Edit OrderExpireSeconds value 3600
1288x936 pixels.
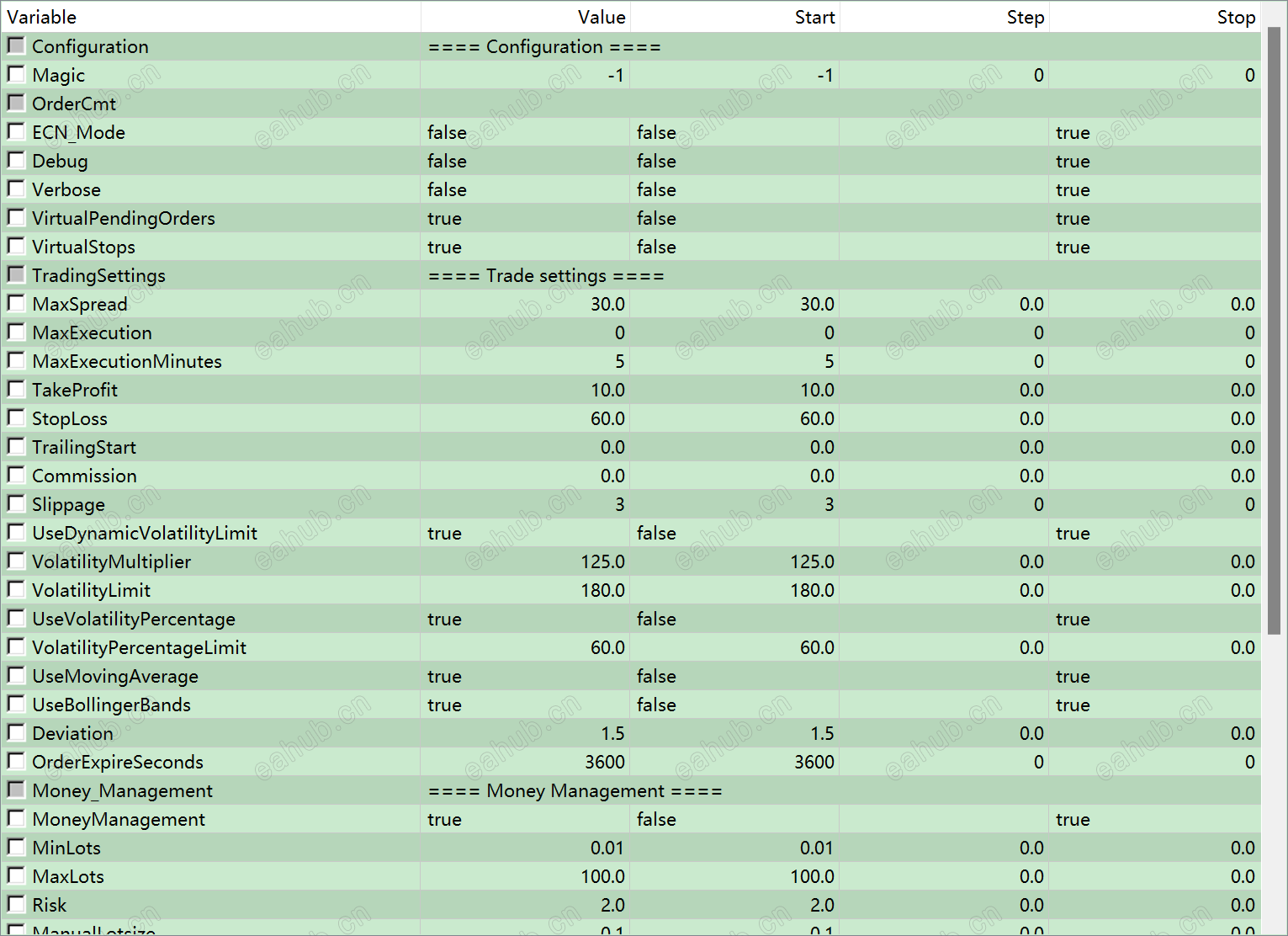[525, 762]
